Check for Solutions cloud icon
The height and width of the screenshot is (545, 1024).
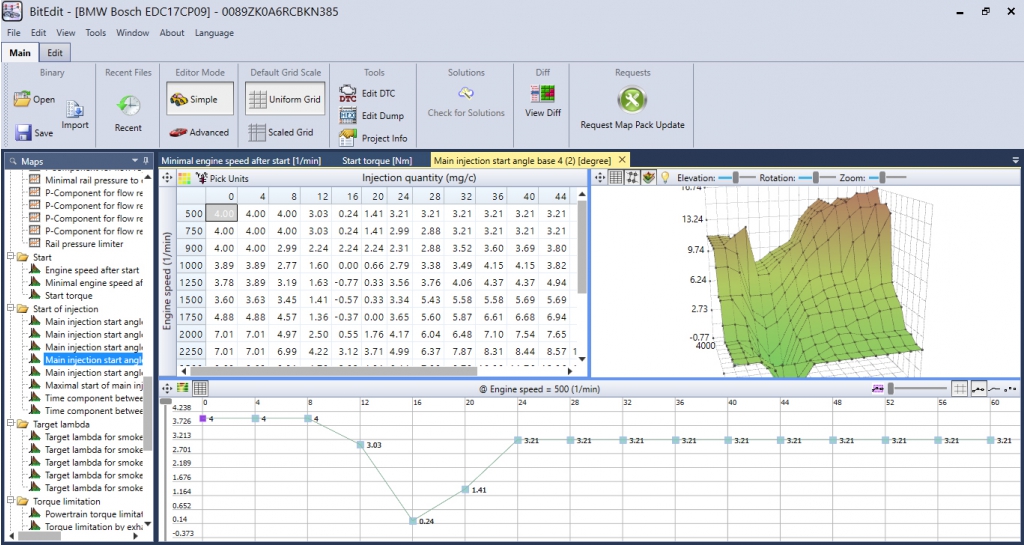(466, 93)
